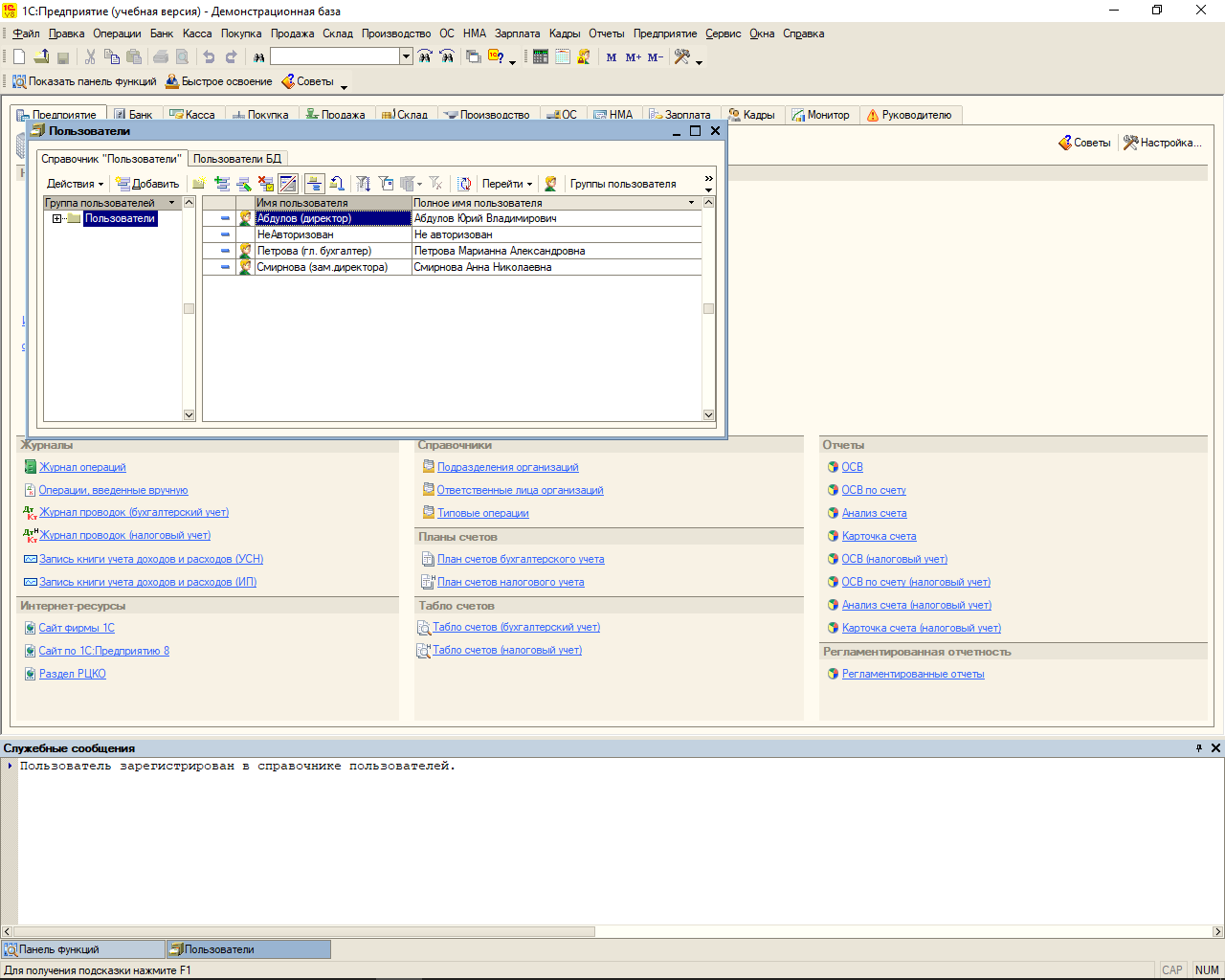The width and height of the screenshot is (1225, 980).
Task: Click the Добавить button
Action: pos(147,184)
